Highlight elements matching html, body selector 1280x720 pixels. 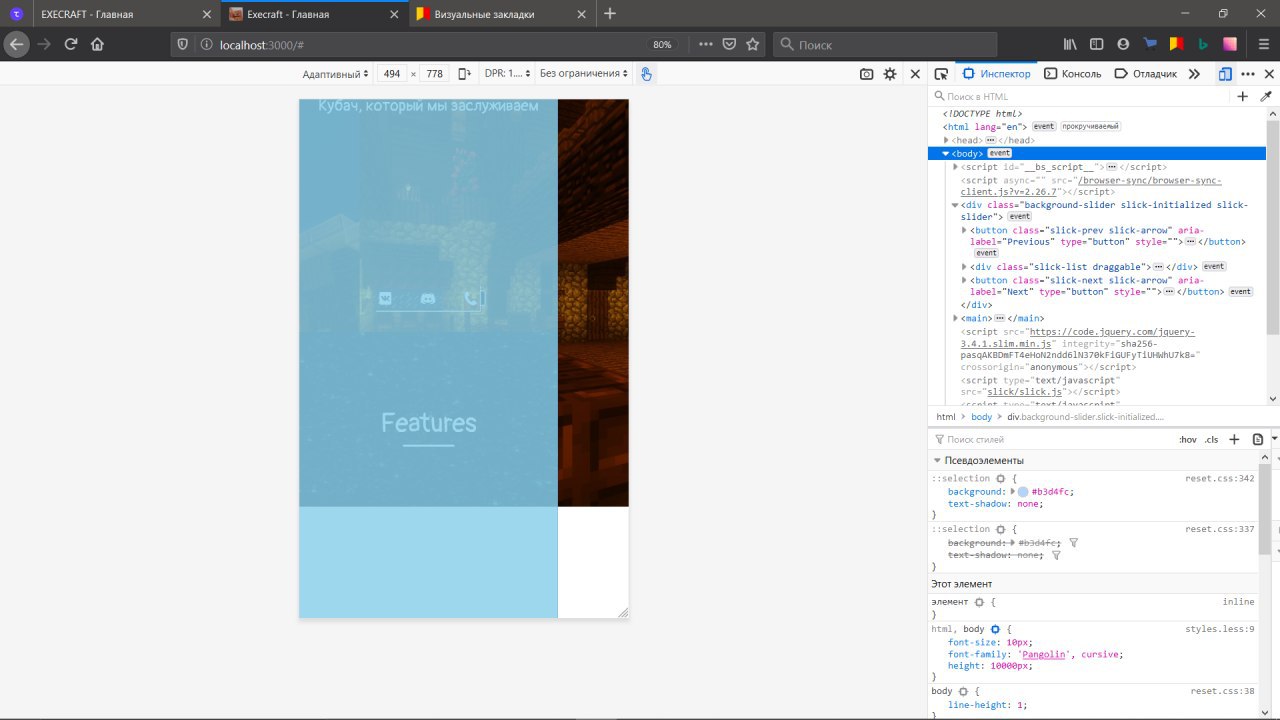(x=995, y=630)
